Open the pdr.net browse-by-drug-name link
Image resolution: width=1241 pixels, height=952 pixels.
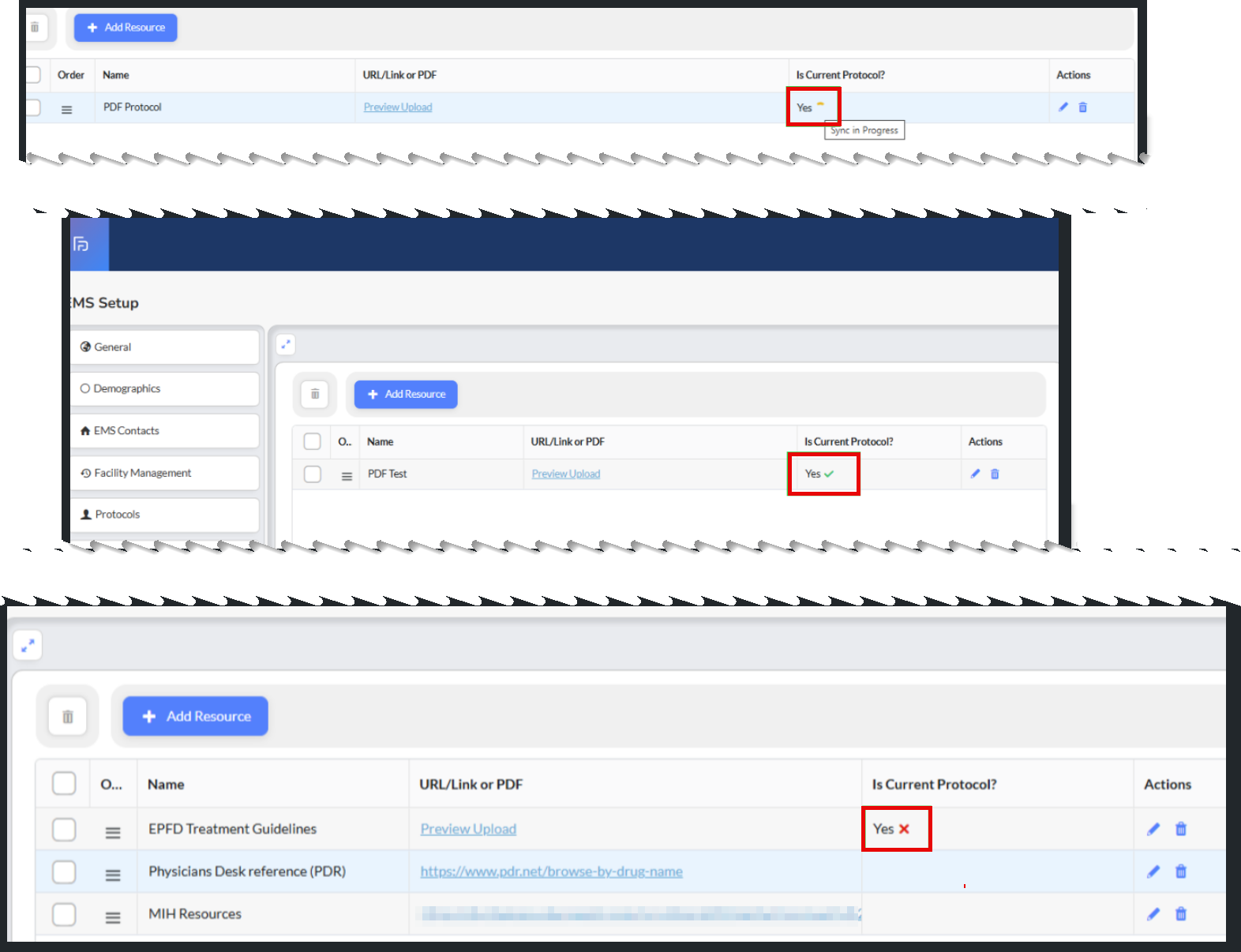pyautogui.click(x=551, y=871)
